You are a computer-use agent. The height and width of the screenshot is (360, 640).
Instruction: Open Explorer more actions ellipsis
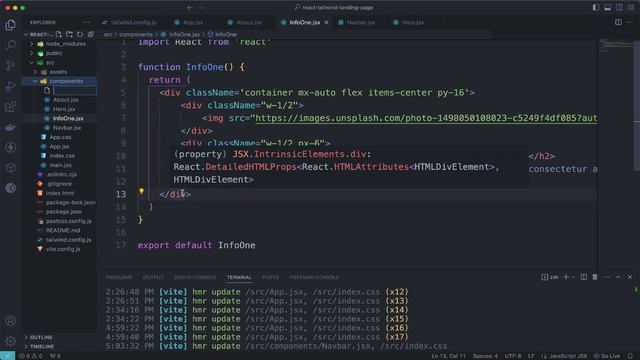pos(86,22)
